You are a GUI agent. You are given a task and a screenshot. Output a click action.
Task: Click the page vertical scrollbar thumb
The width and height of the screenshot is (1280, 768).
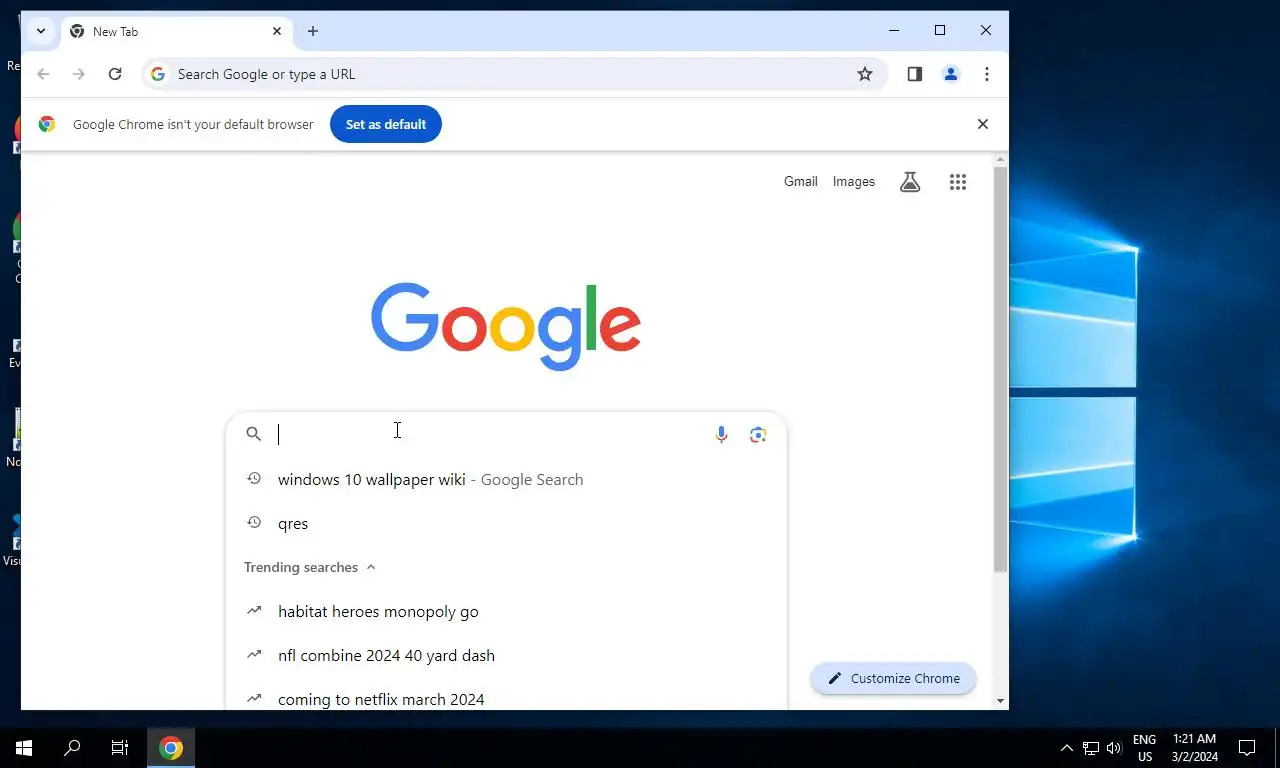pos(1000,370)
